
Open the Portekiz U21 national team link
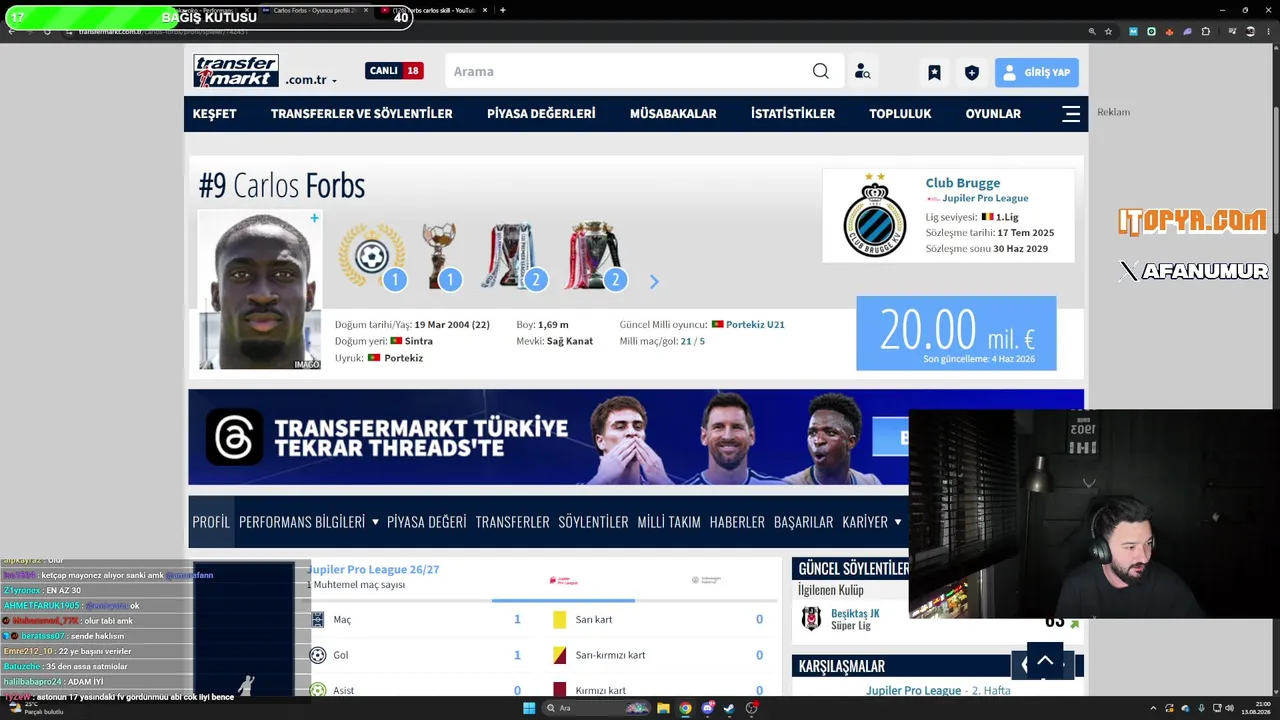[755, 325]
